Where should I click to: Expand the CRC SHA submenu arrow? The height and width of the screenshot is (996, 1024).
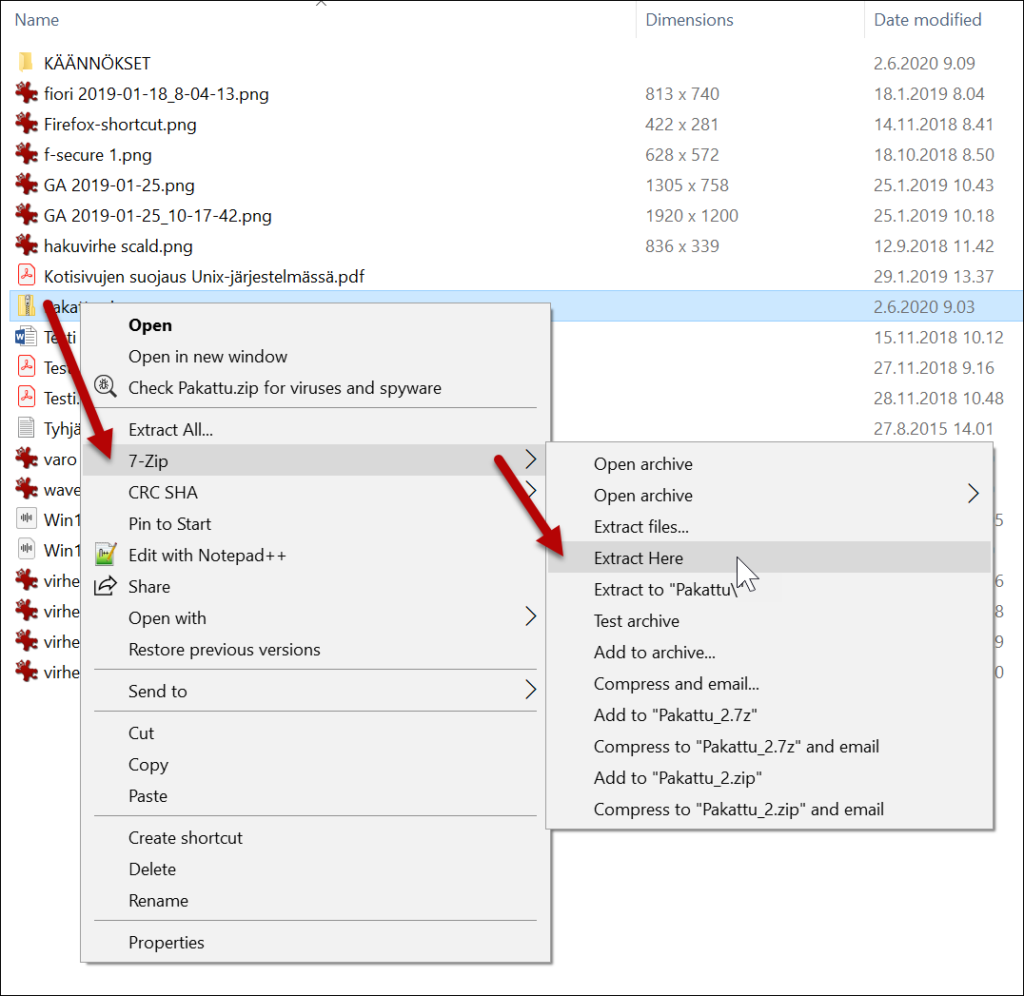coord(532,492)
